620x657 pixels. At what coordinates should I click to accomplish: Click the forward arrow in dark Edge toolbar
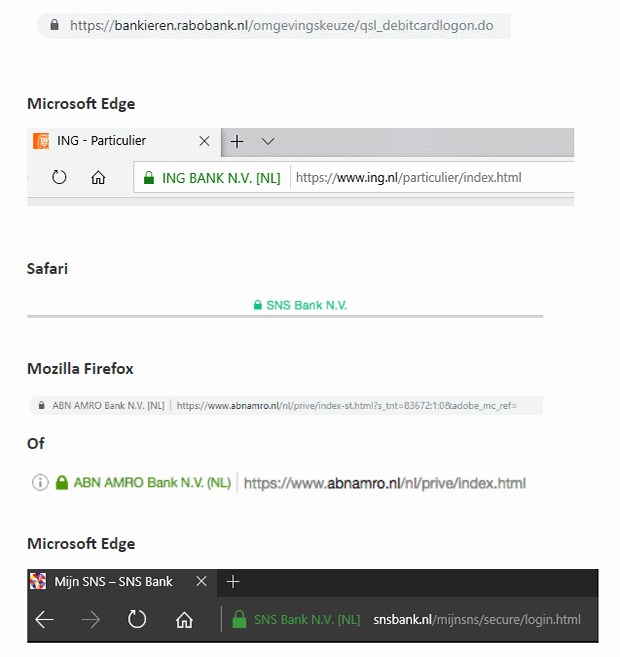pos(90,619)
